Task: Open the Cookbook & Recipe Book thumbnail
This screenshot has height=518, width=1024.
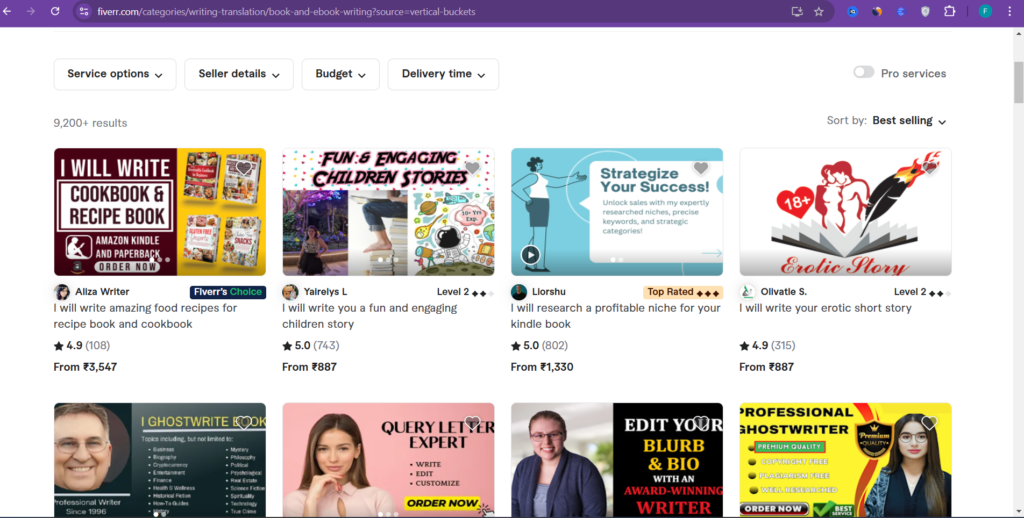Action: click(x=160, y=212)
